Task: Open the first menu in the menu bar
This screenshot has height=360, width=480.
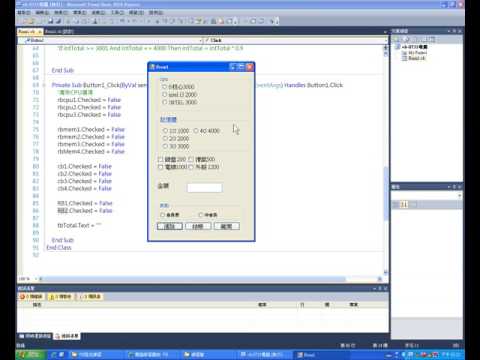Action: coord(24,12)
